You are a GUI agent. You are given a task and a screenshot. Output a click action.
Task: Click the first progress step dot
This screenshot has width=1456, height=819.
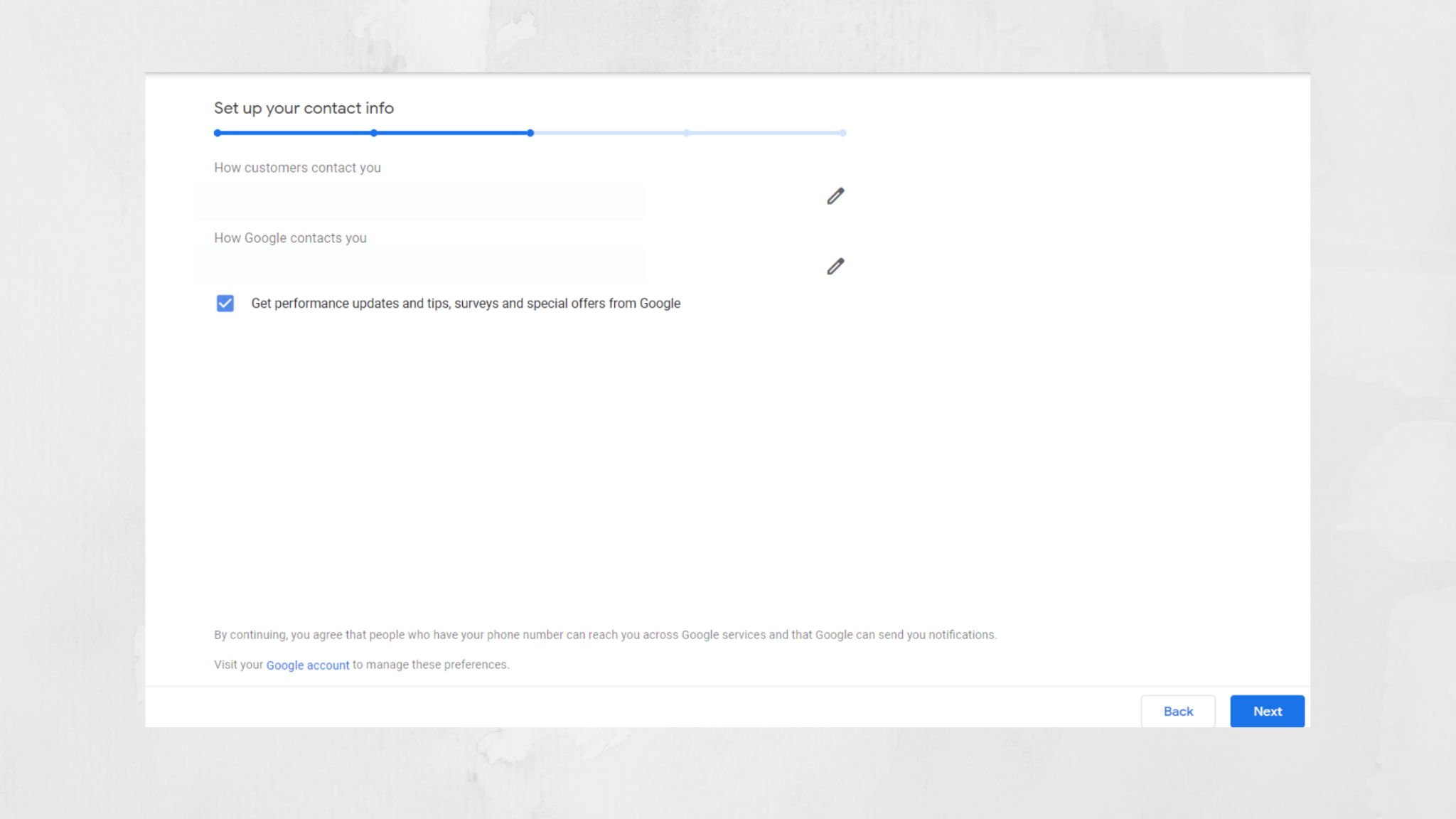tap(218, 133)
